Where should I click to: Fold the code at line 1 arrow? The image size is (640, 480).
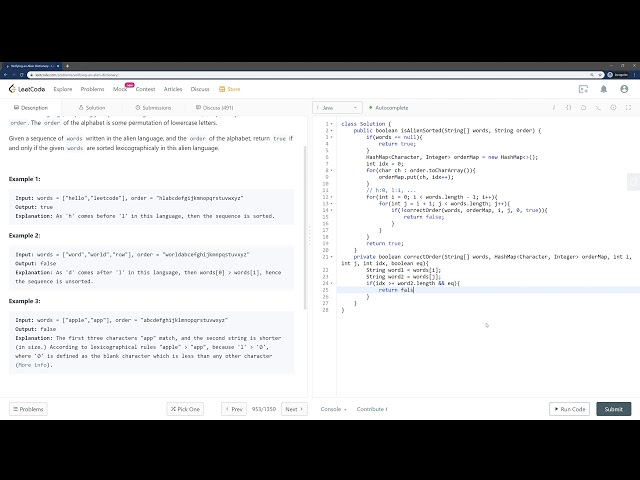pos(331,124)
